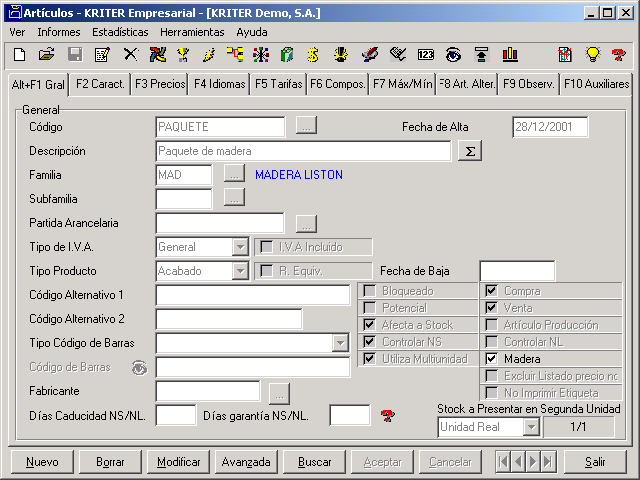640x480 pixels.
Task: Check the No Imprimir Etiqueta checkbox
Action: click(491, 393)
